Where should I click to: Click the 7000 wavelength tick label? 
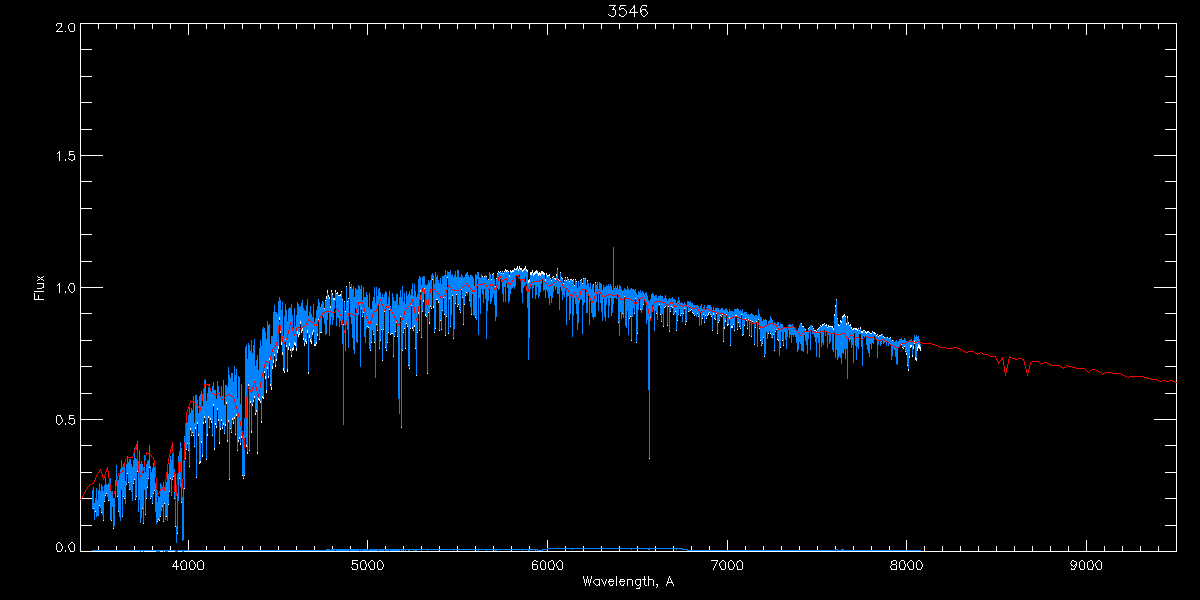[727, 565]
